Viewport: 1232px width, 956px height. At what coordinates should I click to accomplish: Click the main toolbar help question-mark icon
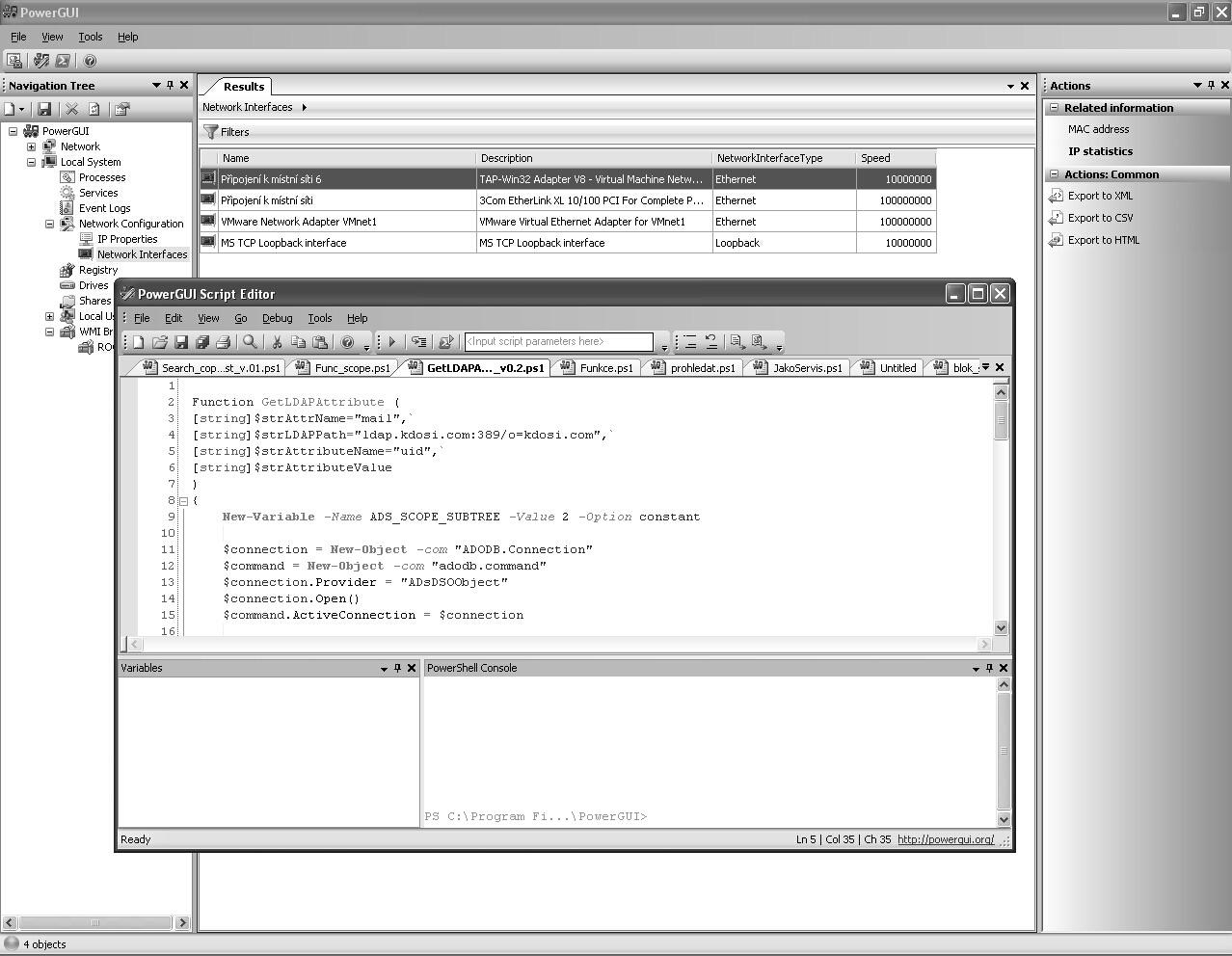click(90, 61)
